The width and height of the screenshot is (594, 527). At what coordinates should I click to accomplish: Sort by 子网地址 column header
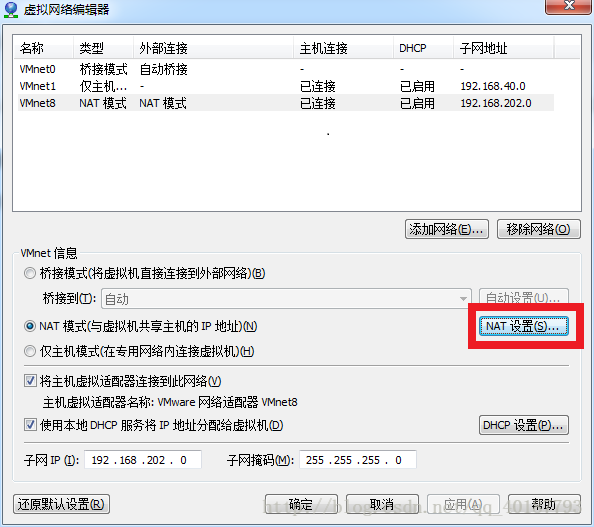(503, 48)
